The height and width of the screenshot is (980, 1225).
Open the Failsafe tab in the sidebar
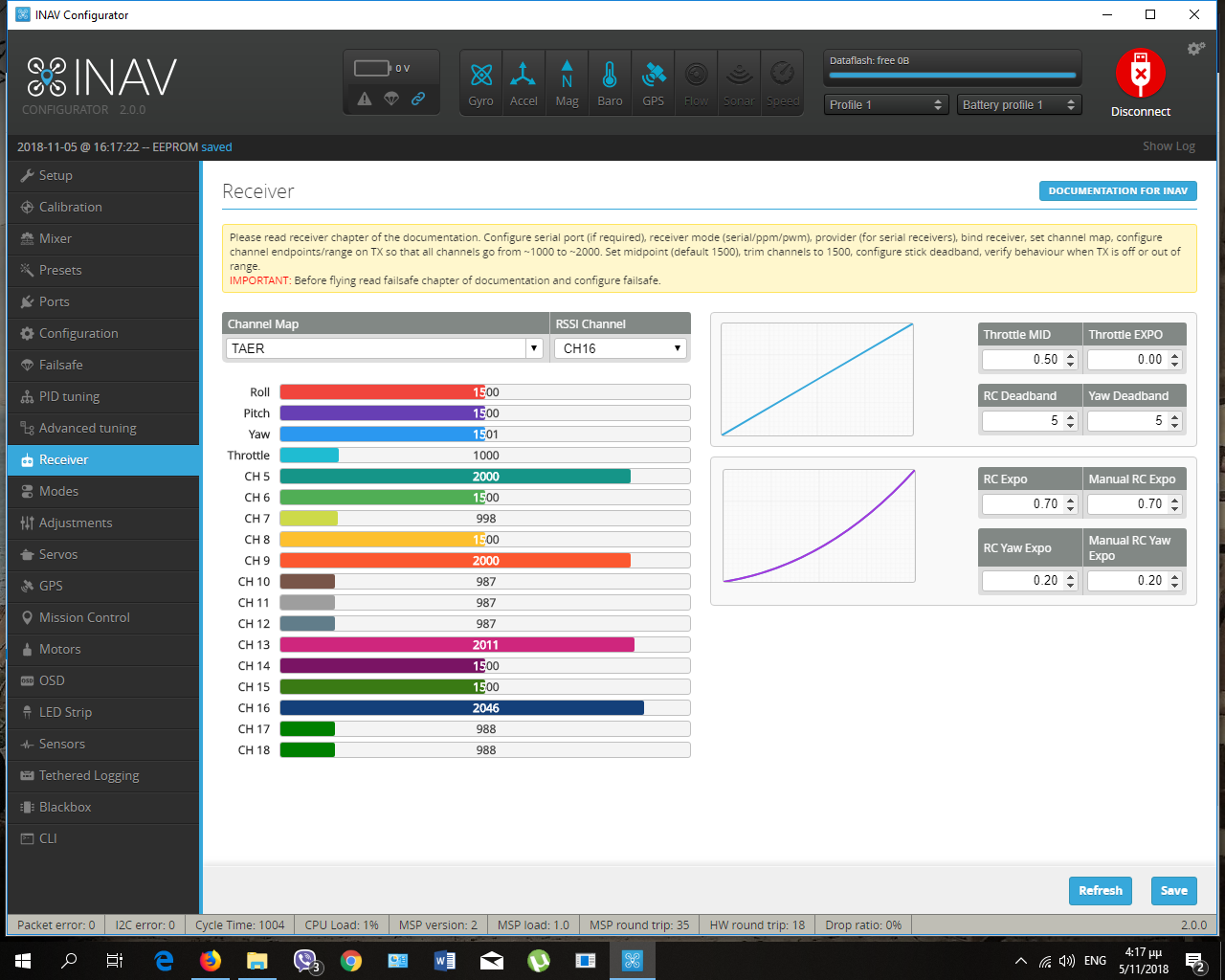(61, 365)
